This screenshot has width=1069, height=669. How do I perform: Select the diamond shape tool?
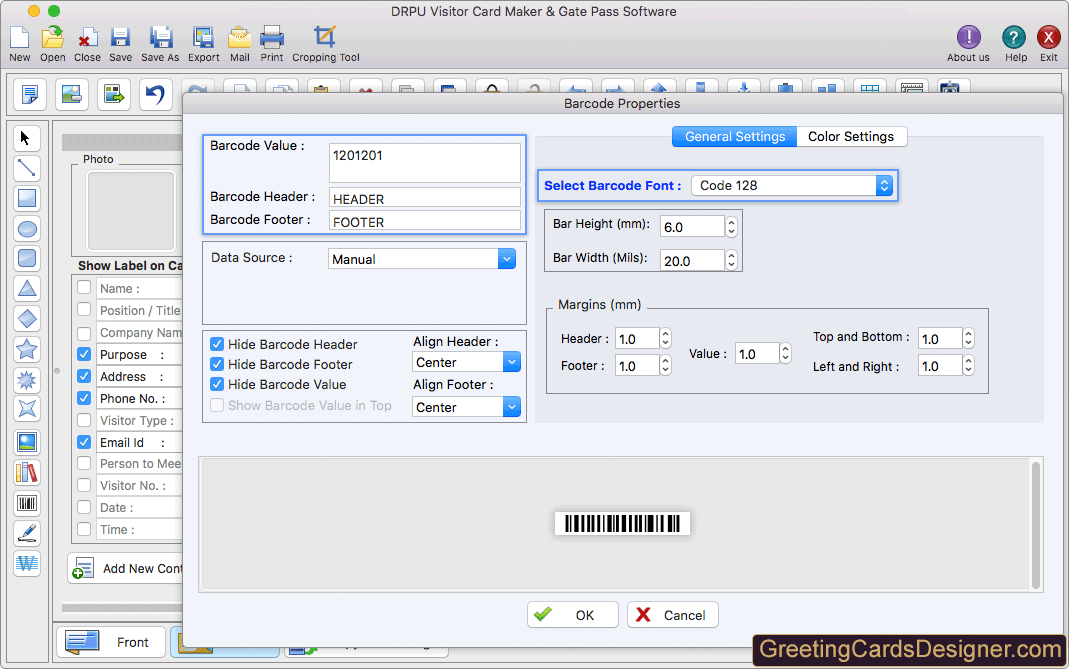click(x=27, y=318)
